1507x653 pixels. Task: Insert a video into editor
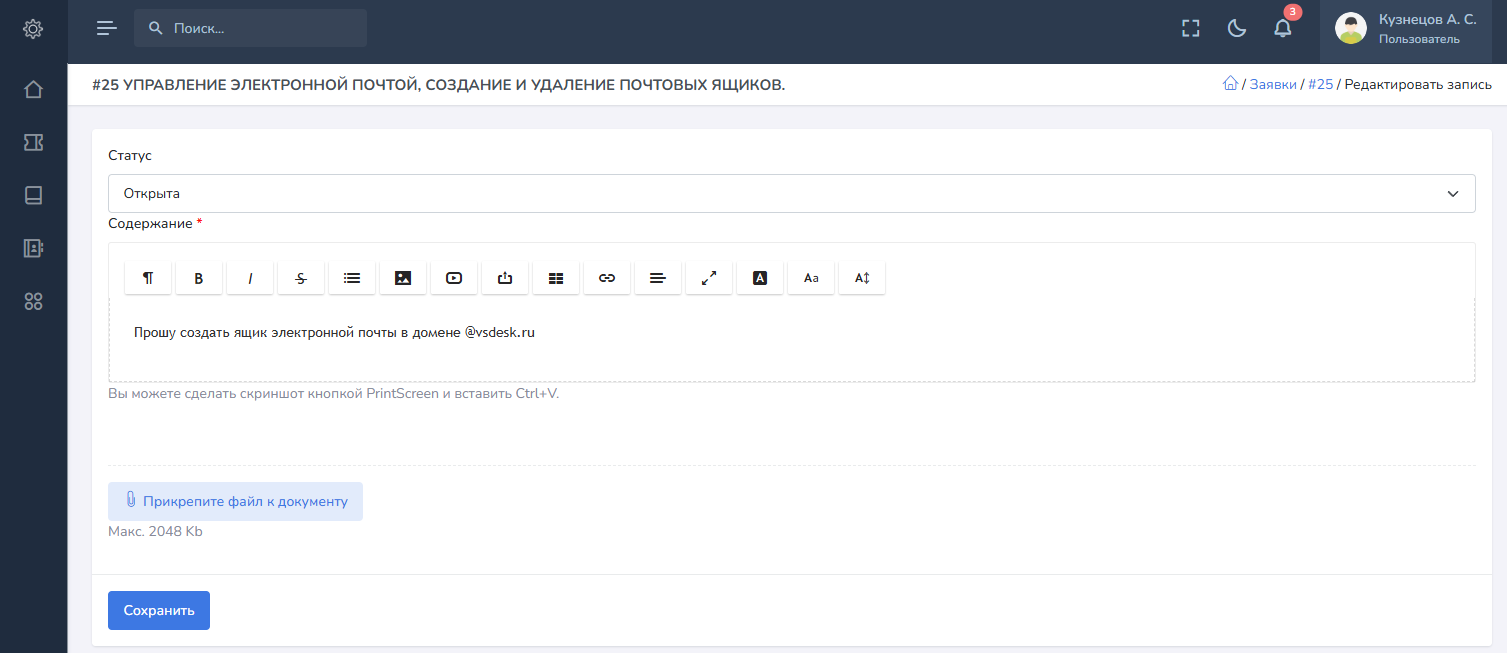454,279
